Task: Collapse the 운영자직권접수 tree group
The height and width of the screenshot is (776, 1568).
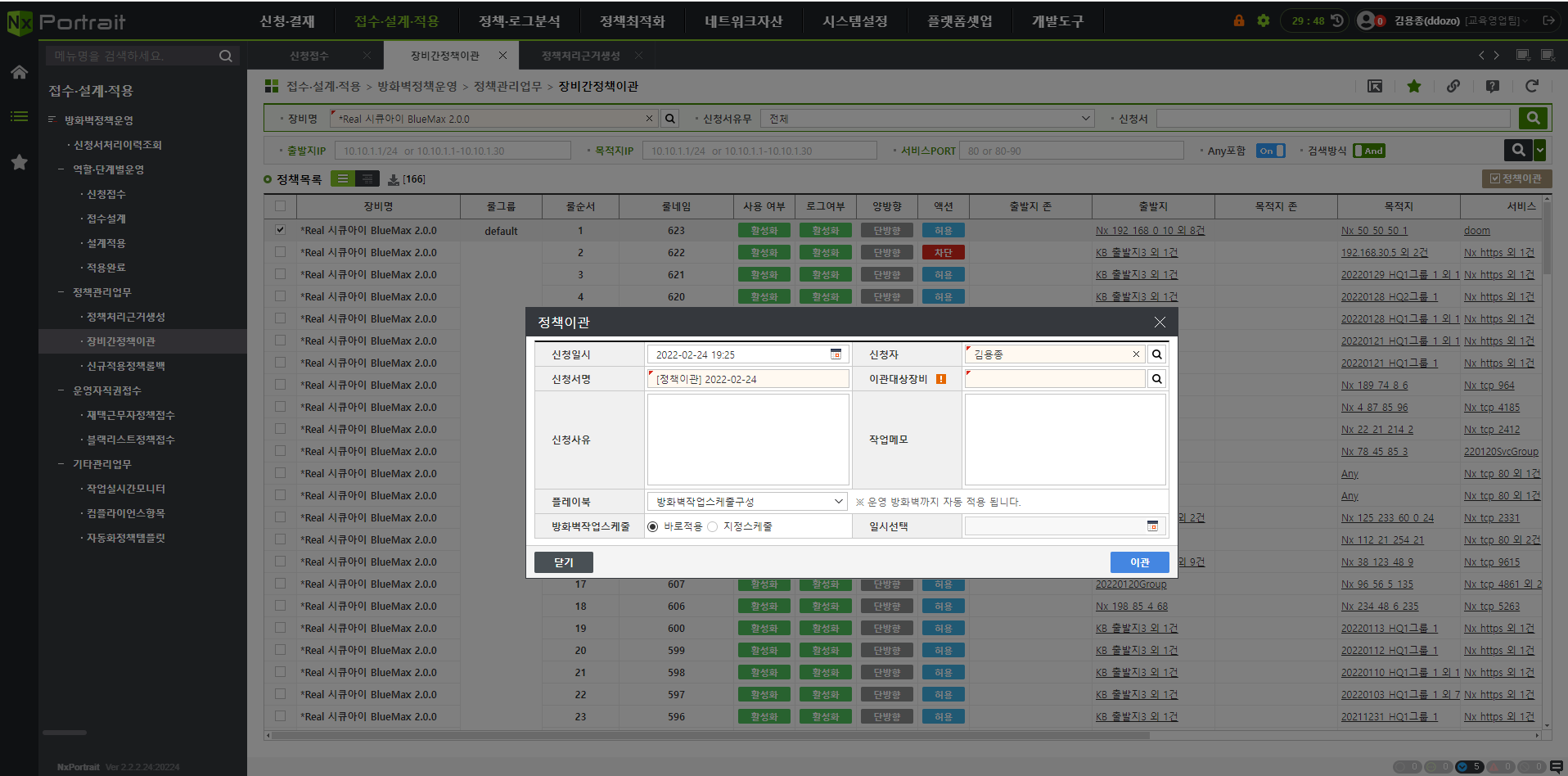Action: pos(61,390)
